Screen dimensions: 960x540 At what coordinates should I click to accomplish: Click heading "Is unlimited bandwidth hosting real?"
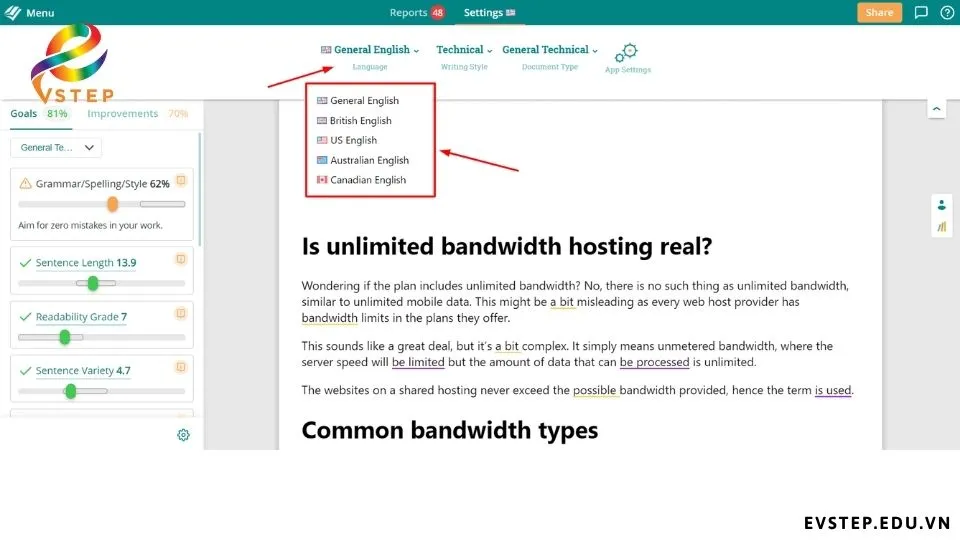(x=507, y=246)
